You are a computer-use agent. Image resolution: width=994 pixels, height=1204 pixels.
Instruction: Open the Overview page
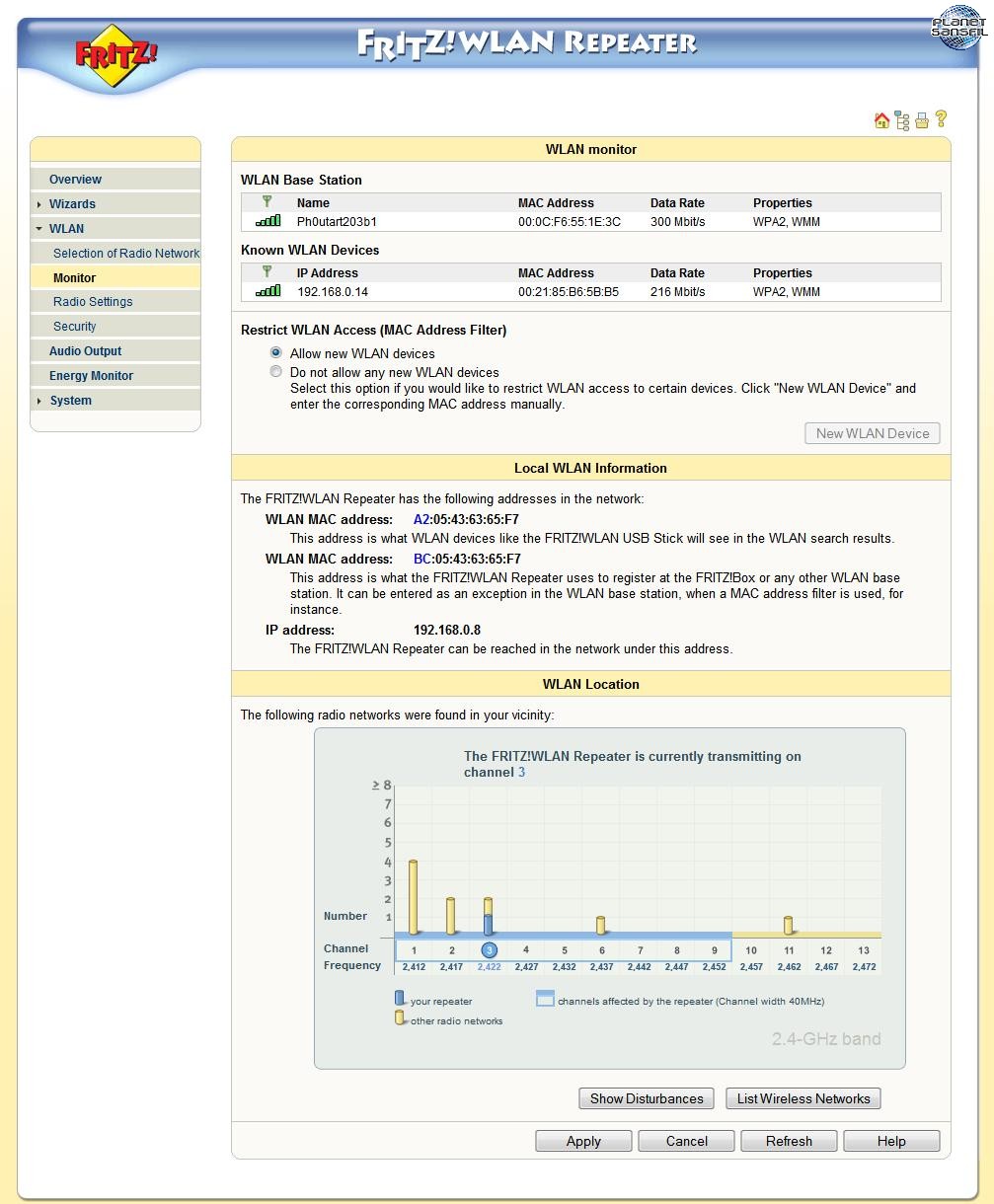point(75,180)
